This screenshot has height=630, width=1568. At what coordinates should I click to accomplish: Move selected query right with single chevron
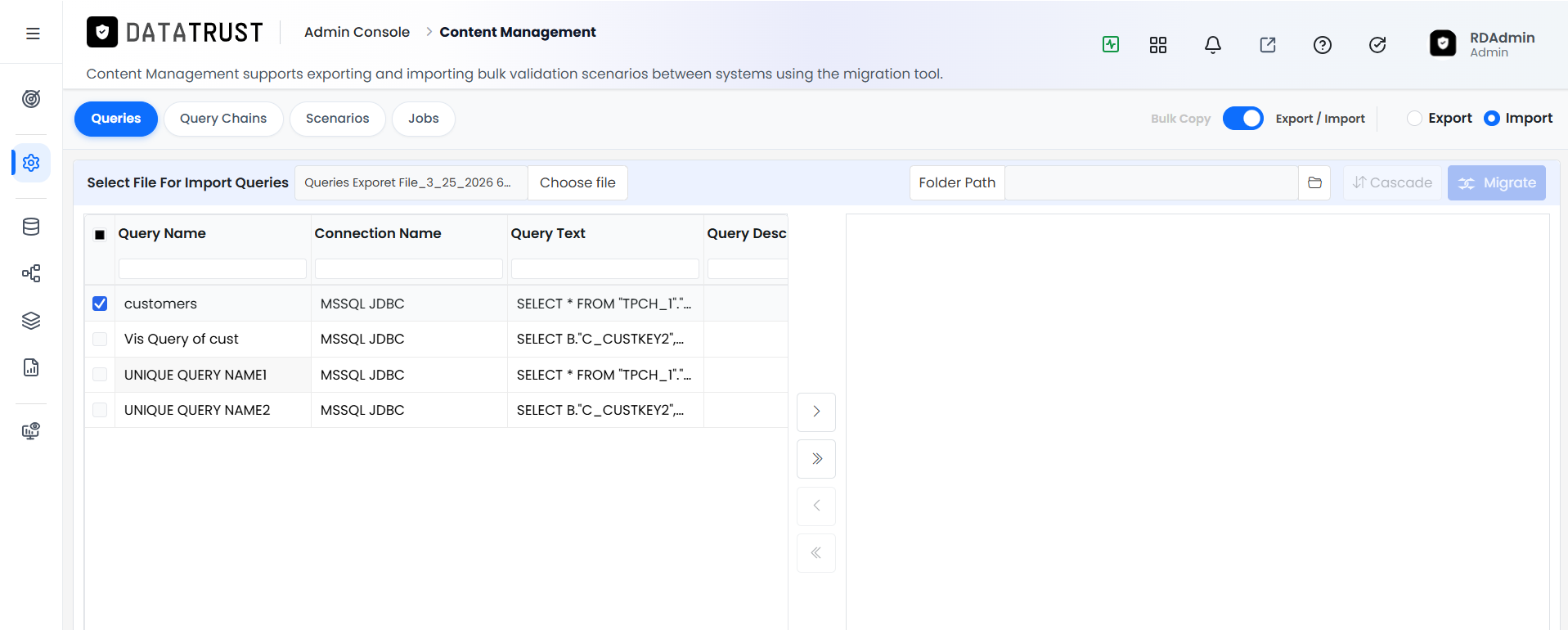(x=816, y=412)
